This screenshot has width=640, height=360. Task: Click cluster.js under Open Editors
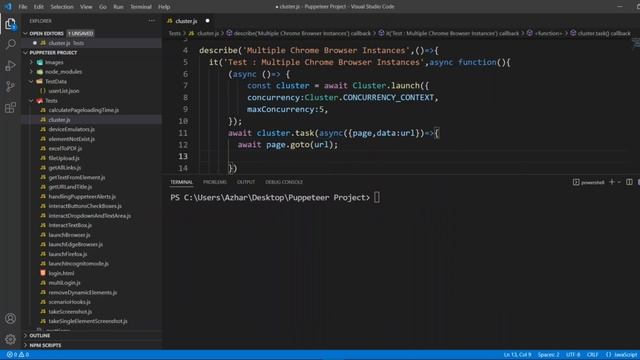(x=59, y=43)
